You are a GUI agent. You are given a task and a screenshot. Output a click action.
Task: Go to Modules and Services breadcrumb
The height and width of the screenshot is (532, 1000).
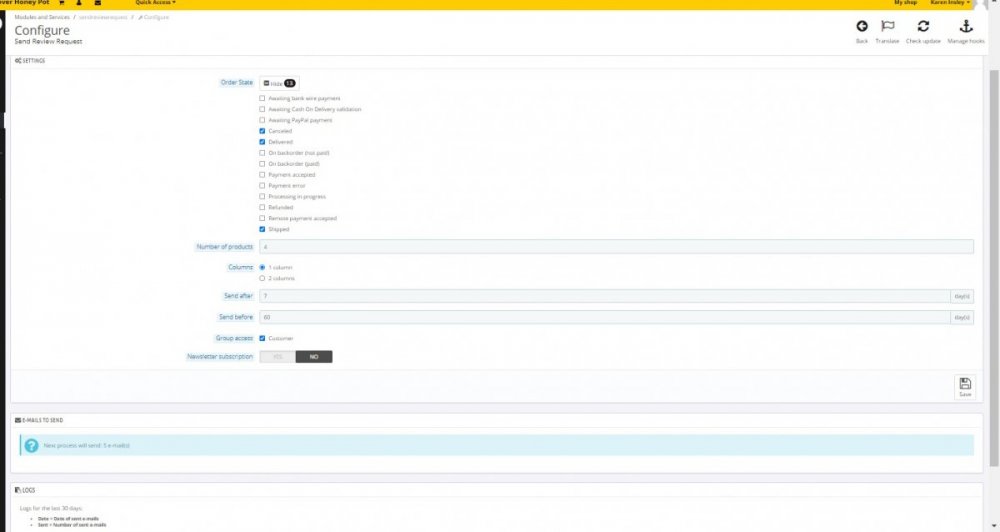(43, 18)
